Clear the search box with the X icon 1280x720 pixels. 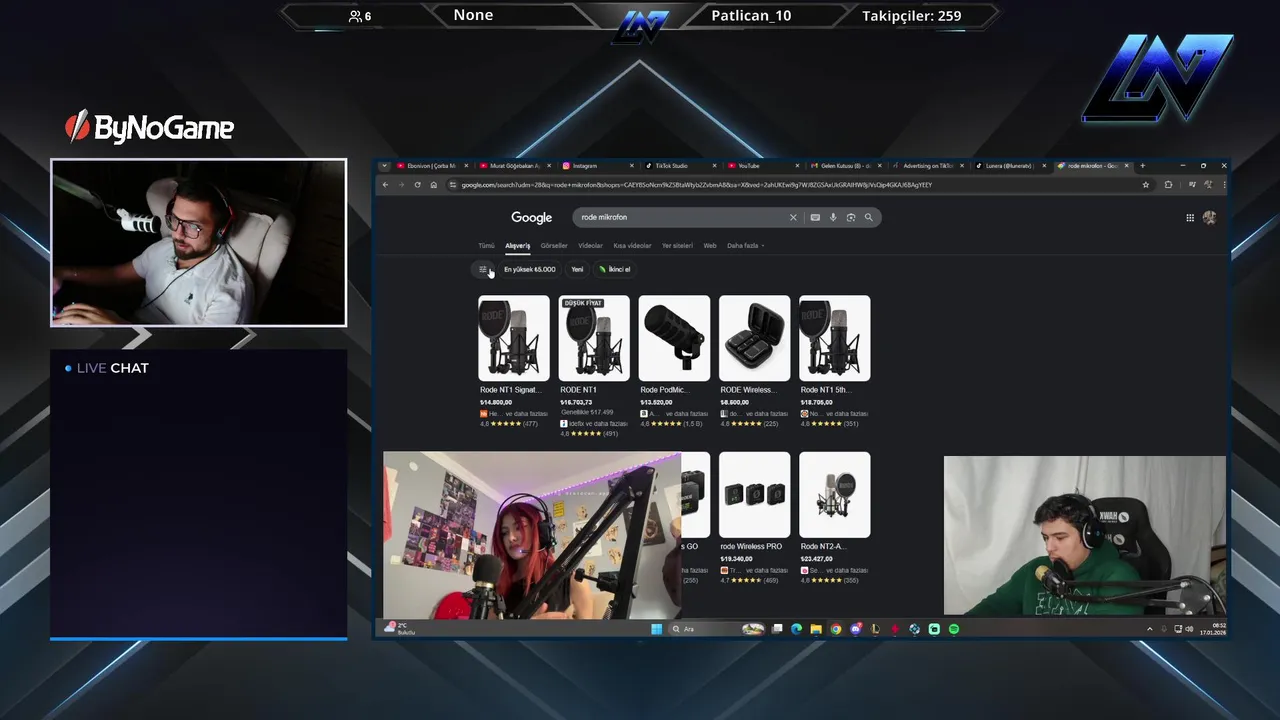click(x=793, y=217)
